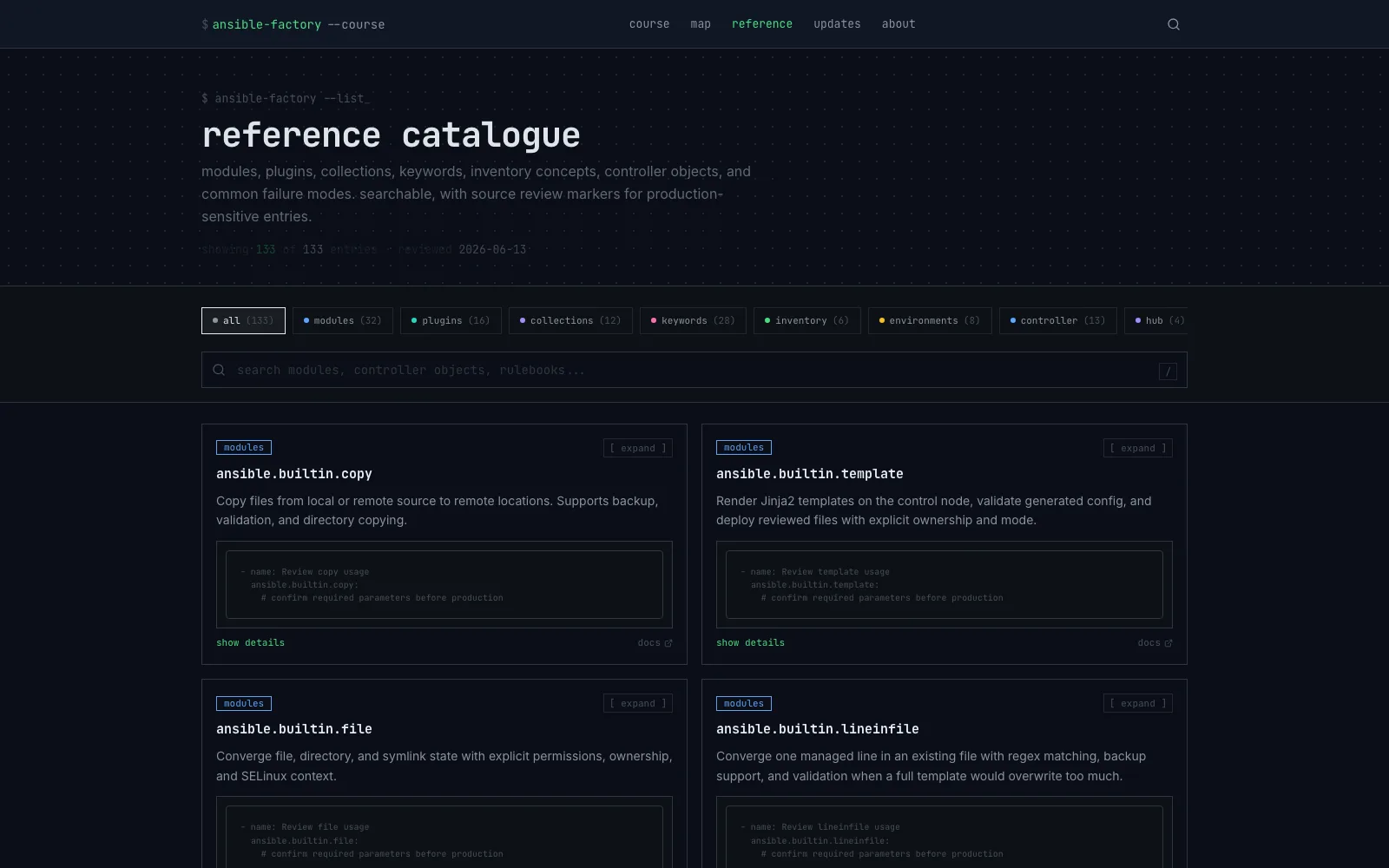This screenshot has width=1389, height=868.
Task: Filter catalogue by environments
Action: point(930,320)
